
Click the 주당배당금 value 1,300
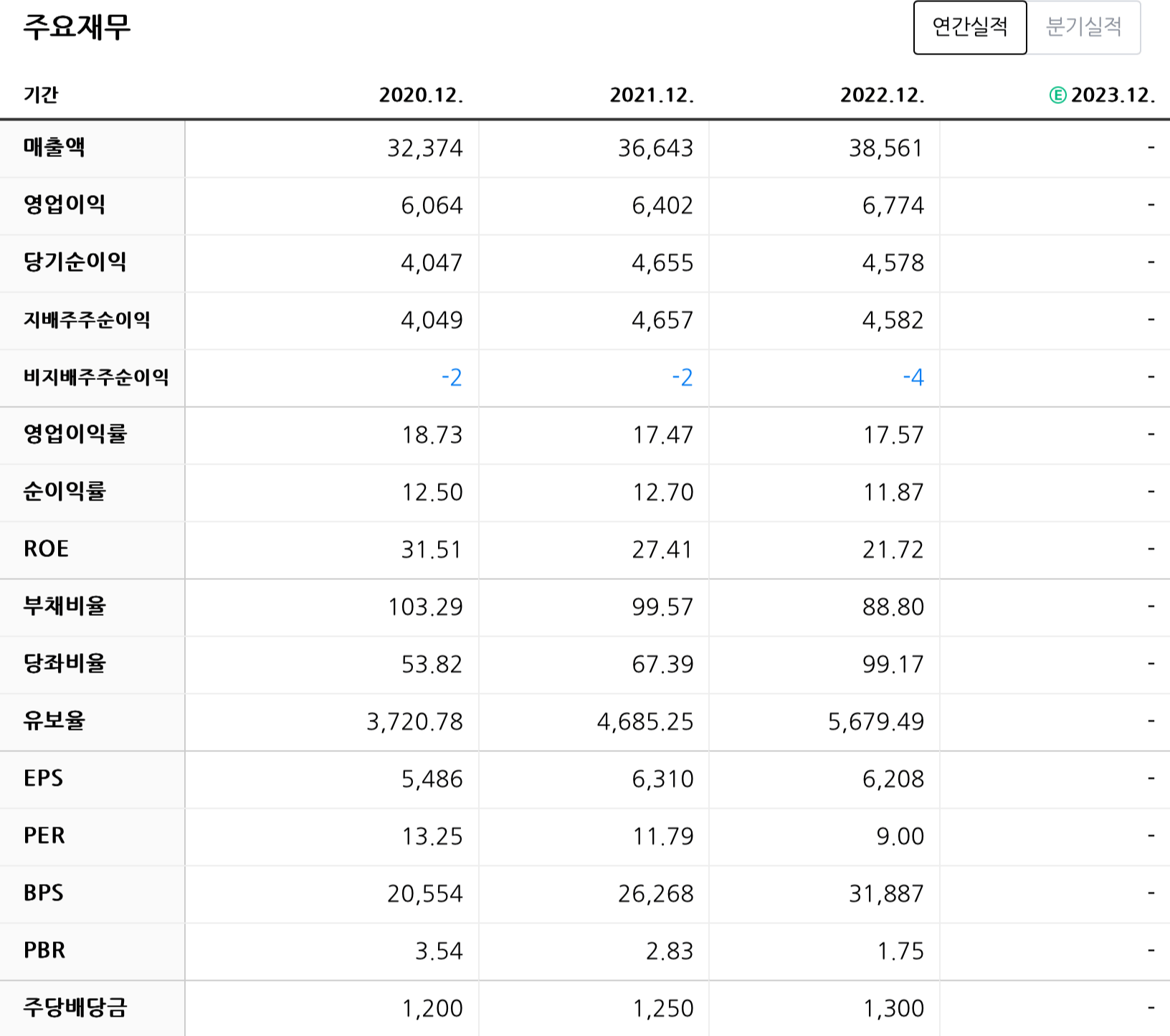point(895,1009)
